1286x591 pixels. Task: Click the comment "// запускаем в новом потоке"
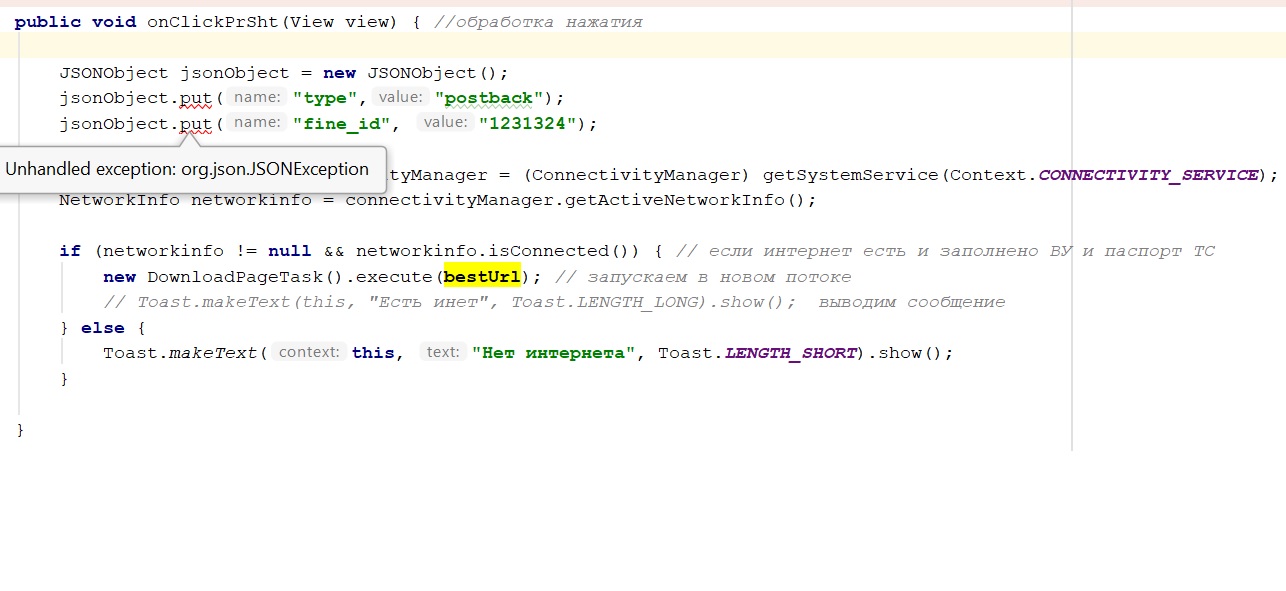[x=703, y=277]
